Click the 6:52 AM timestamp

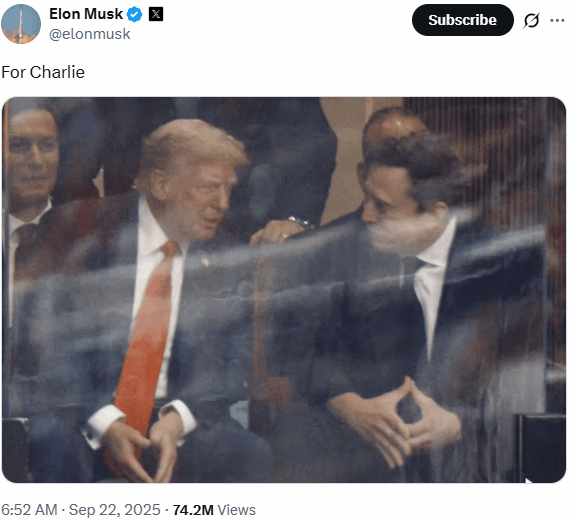click(29, 510)
